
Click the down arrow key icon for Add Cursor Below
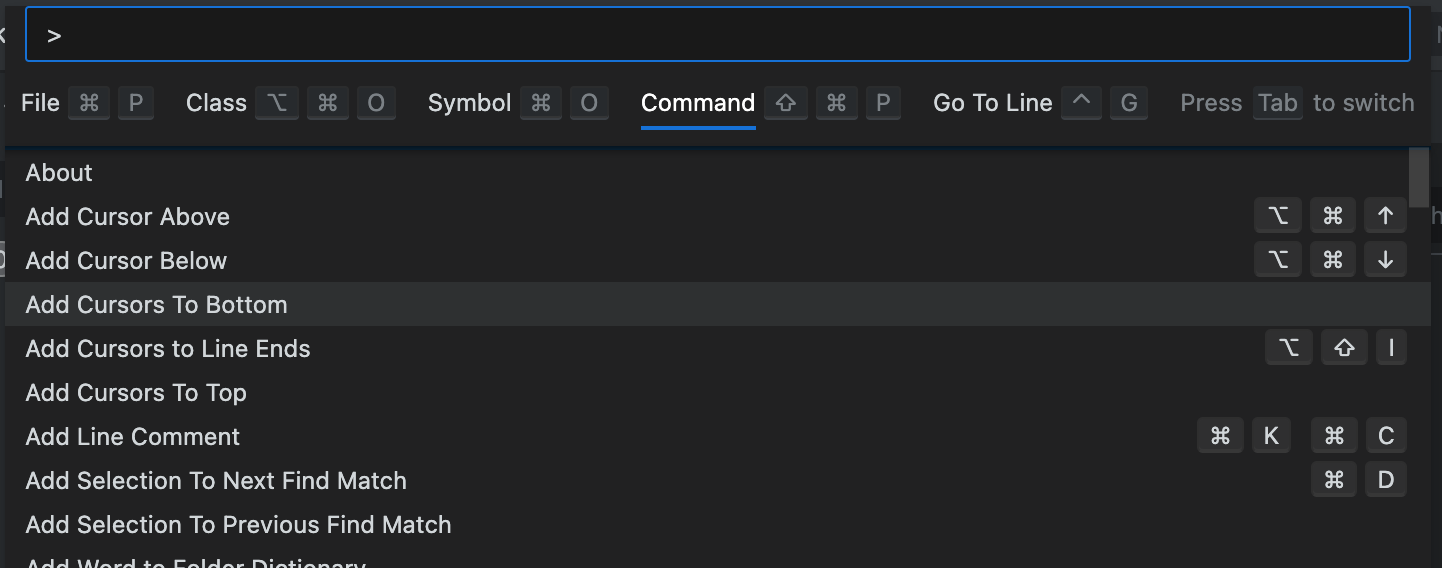[1385, 259]
